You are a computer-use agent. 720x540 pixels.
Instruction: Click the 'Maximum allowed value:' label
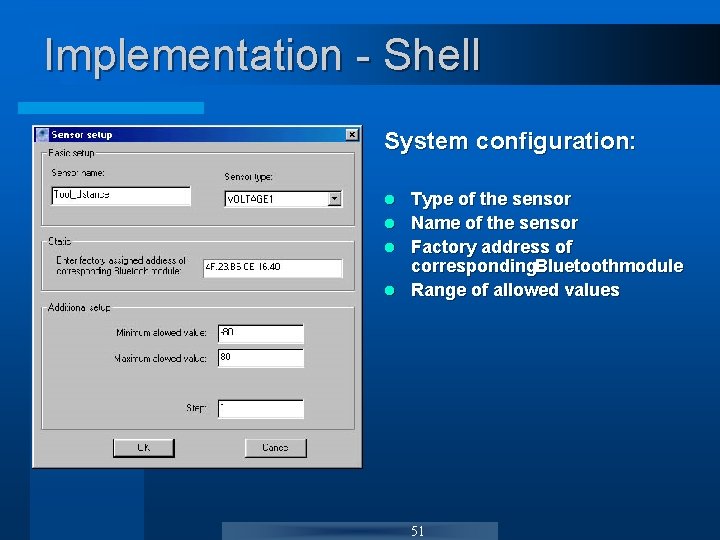pyautogui.click(x=160, y=358)
